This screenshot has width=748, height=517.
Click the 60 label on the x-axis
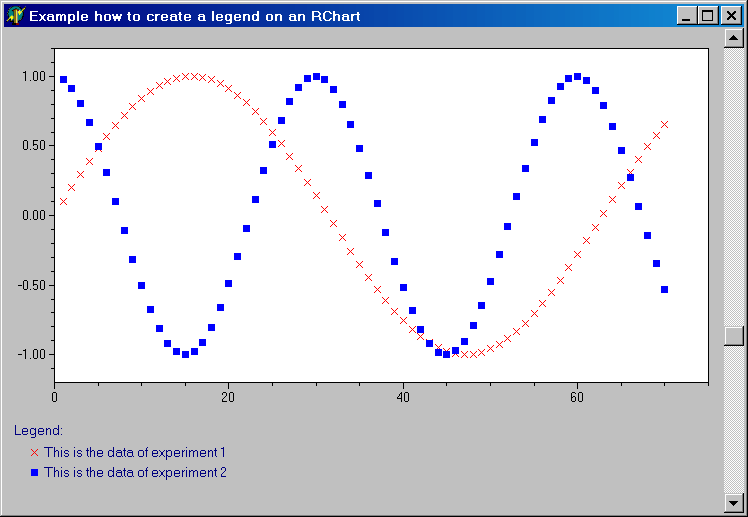click(577, 398)
